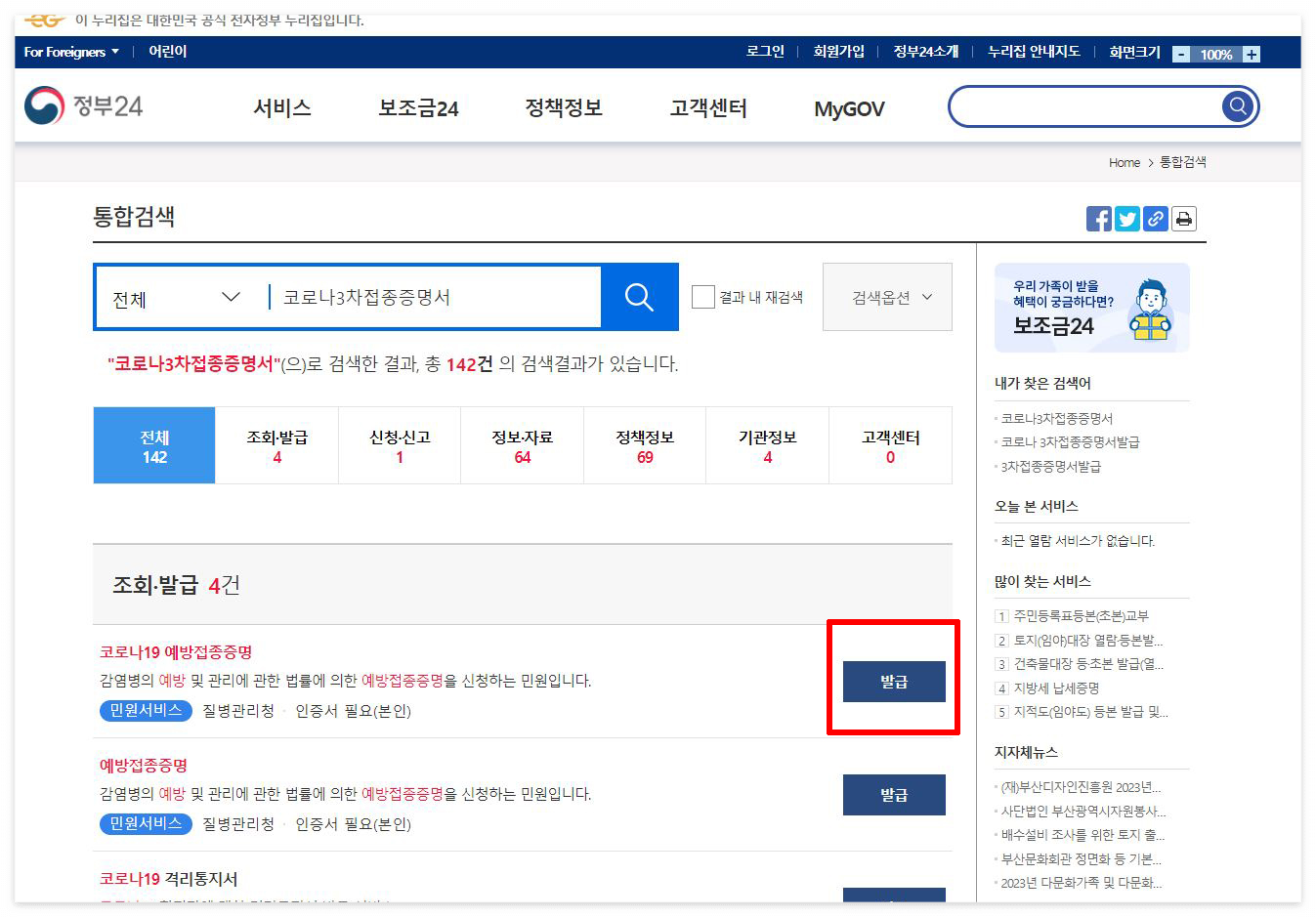Click the 정부24 logo
This screenshot has height=917, width=1316.
84,105
